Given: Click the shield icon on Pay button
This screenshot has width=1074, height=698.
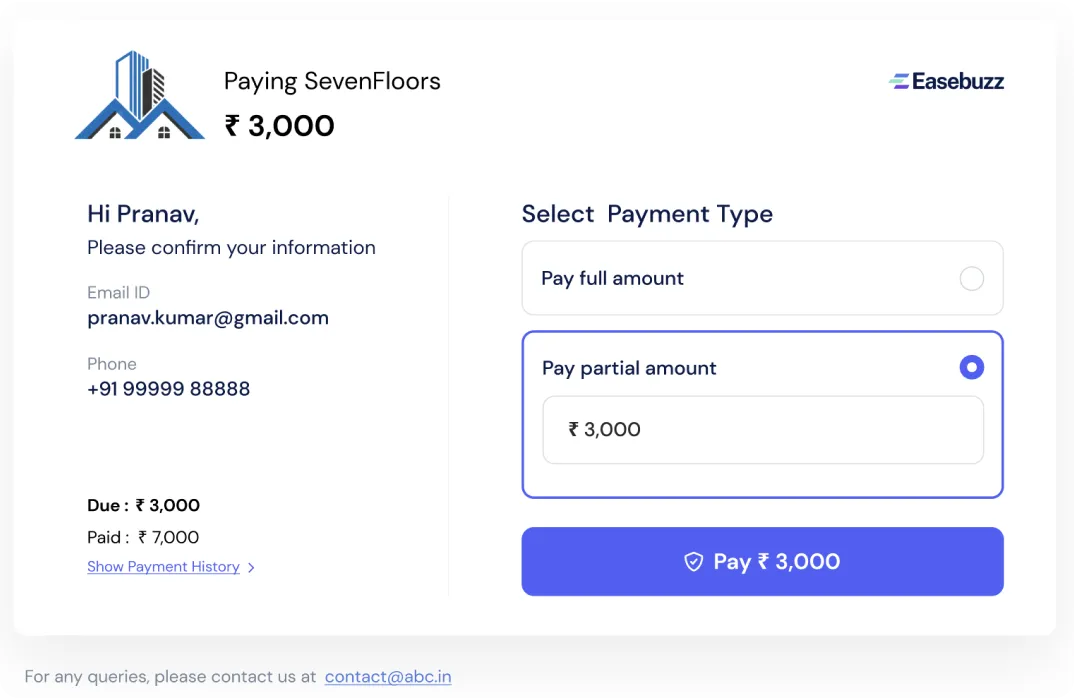Looking at the screenshot, I should tap(693, 562).
